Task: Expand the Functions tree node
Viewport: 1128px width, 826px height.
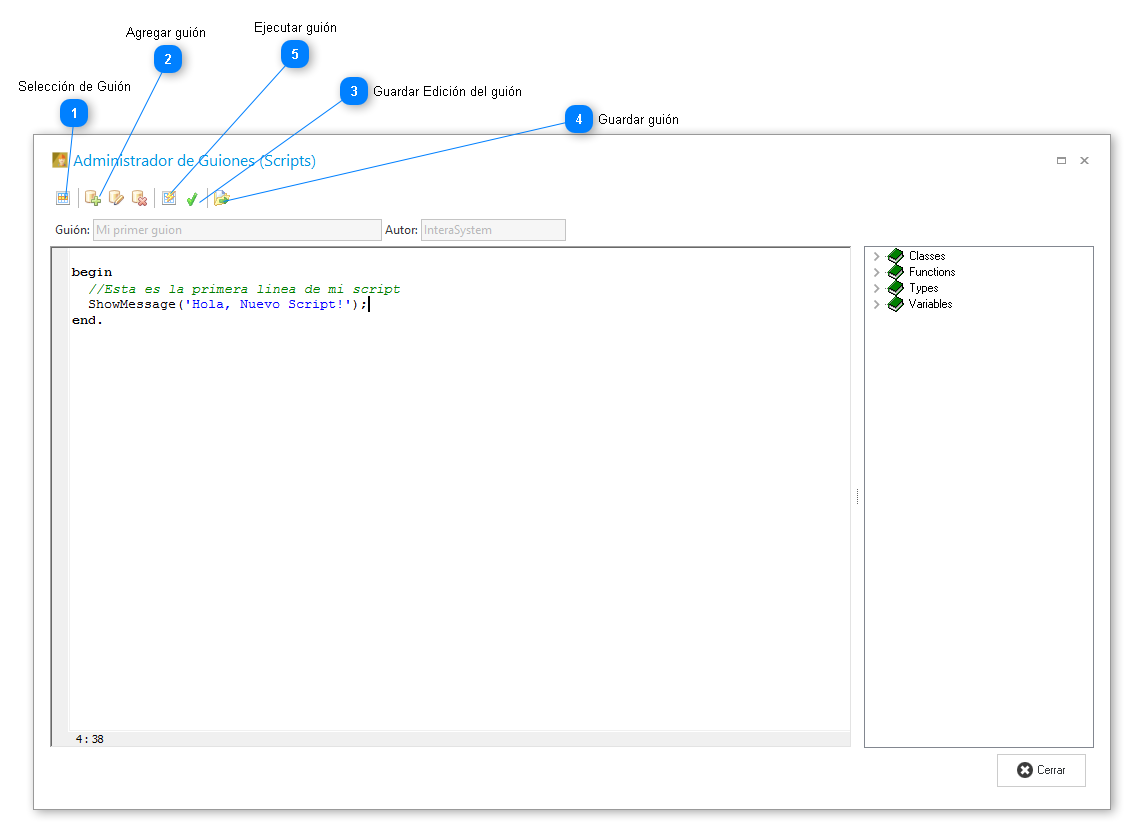Action: coord(877,272)
